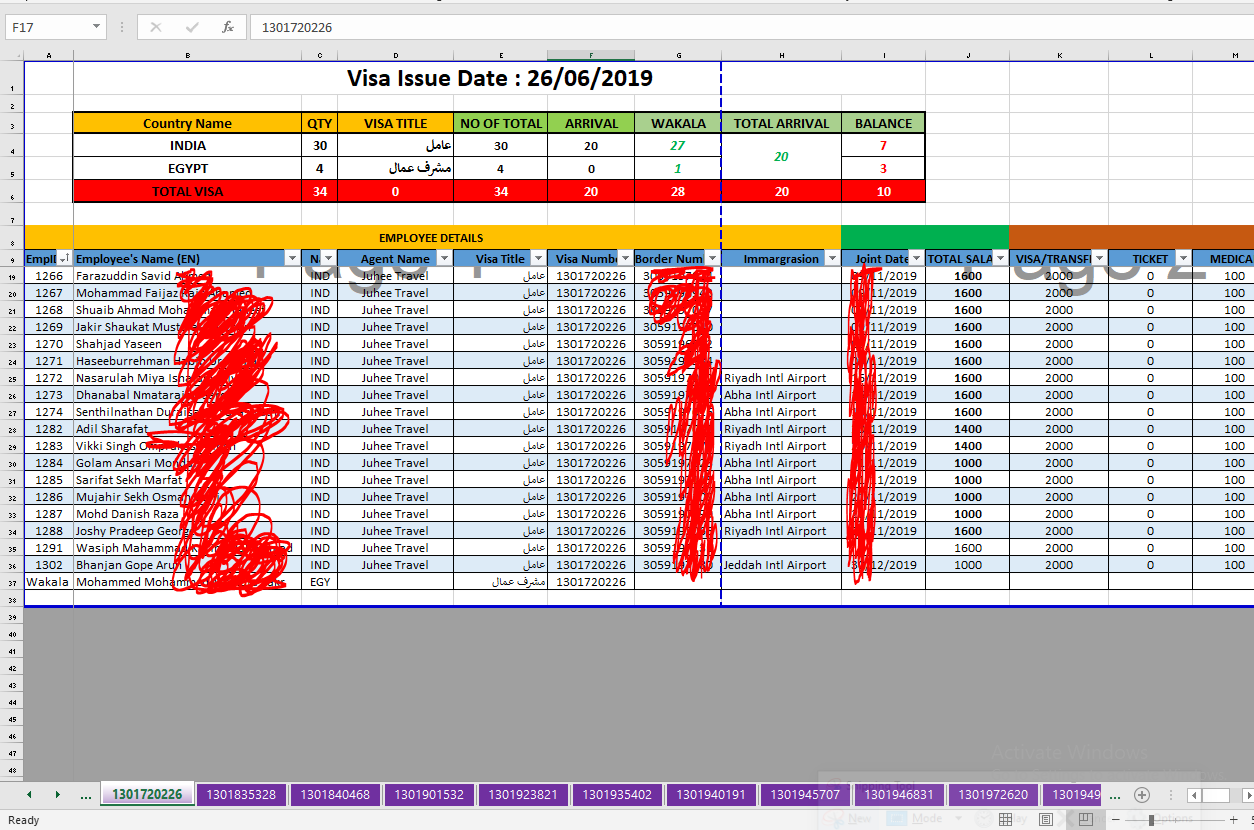Click the INDIA country cell
This screenshot has height=830, width=1254.
(187, 145)
